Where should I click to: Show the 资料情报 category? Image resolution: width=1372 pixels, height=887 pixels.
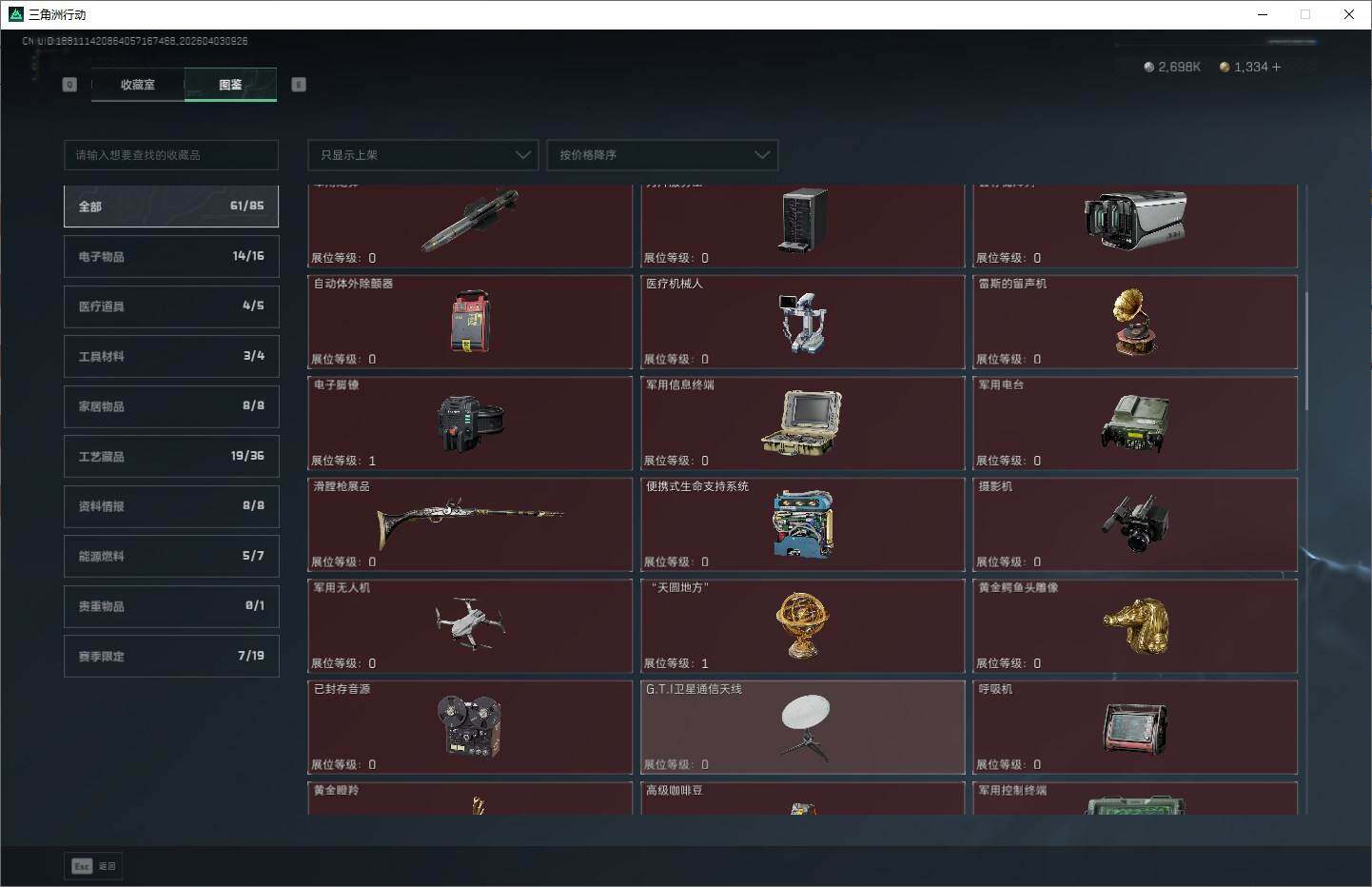(x=171, y=506)
